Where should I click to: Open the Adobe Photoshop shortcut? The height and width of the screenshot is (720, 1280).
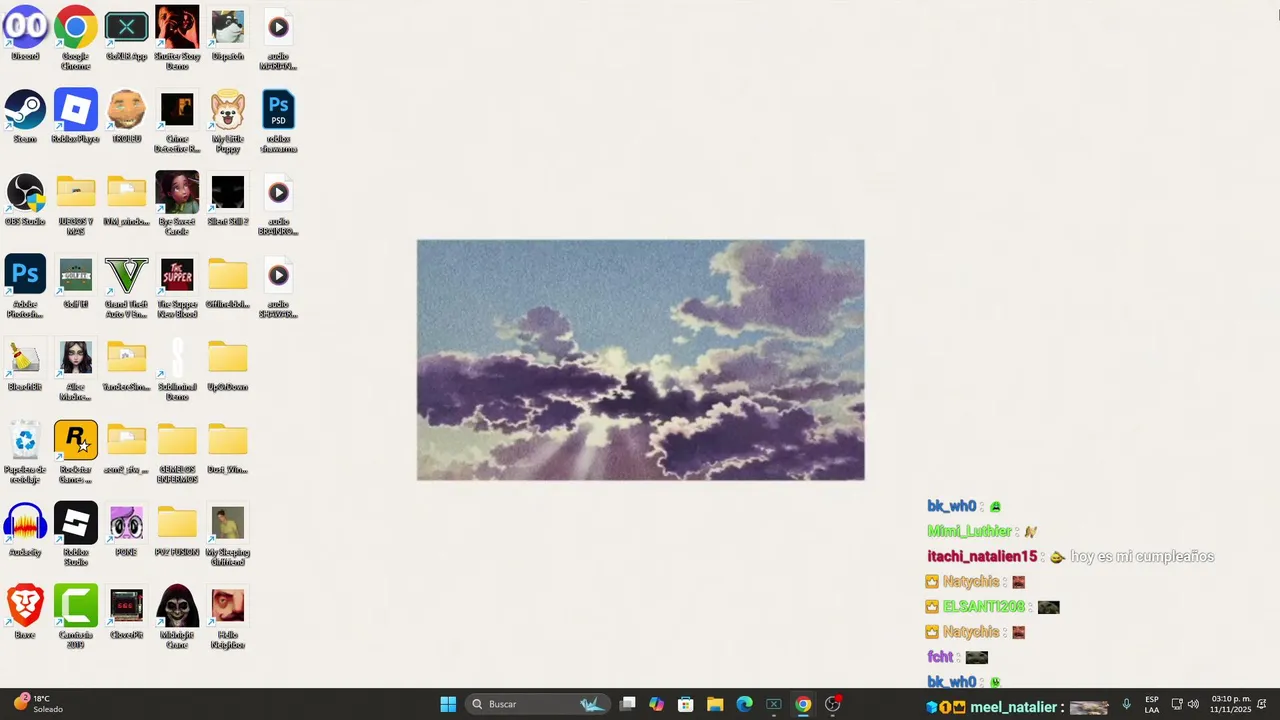(x=25, y=287)
